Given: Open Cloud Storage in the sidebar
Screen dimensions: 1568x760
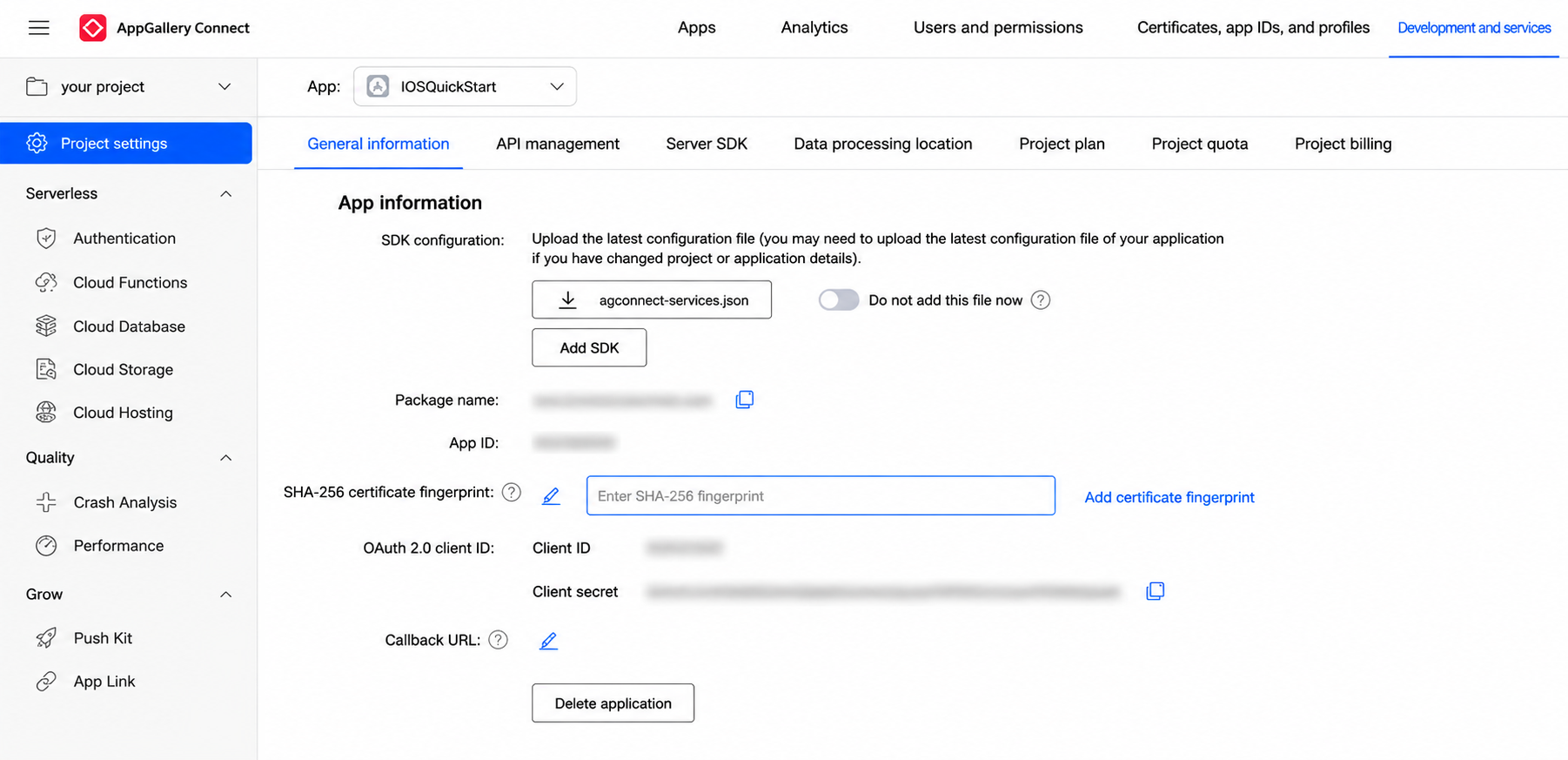Looking at the screenshot, I should pyautogui.click(x=124, y=369).
